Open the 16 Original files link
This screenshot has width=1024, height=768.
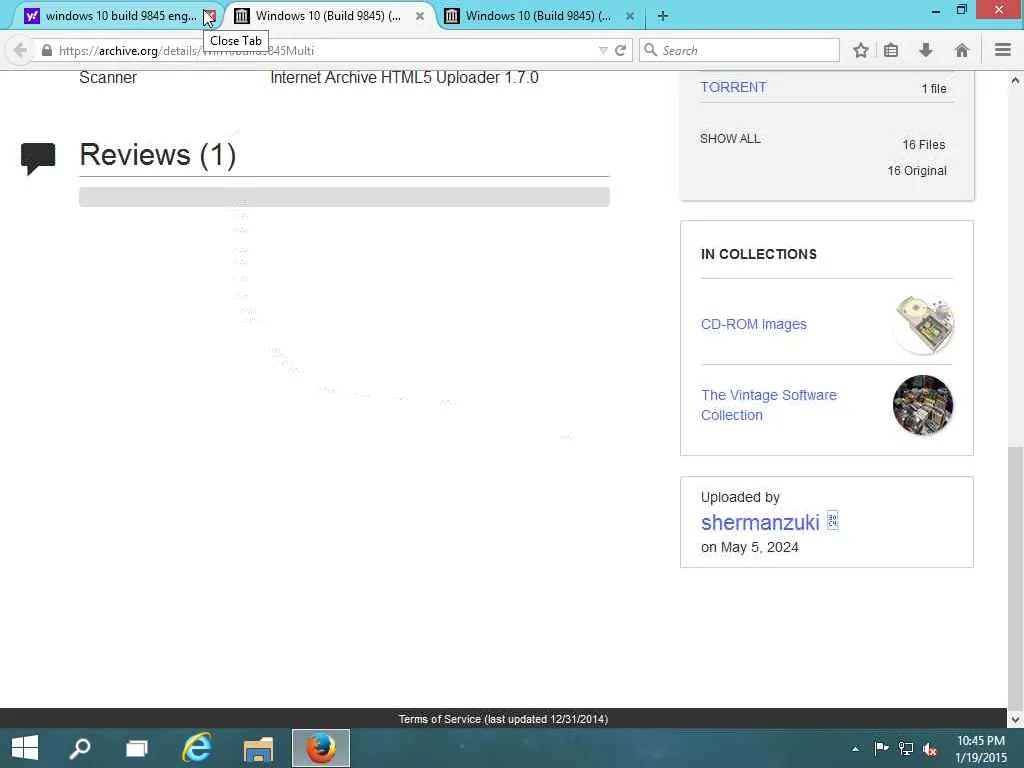(917, 170)
